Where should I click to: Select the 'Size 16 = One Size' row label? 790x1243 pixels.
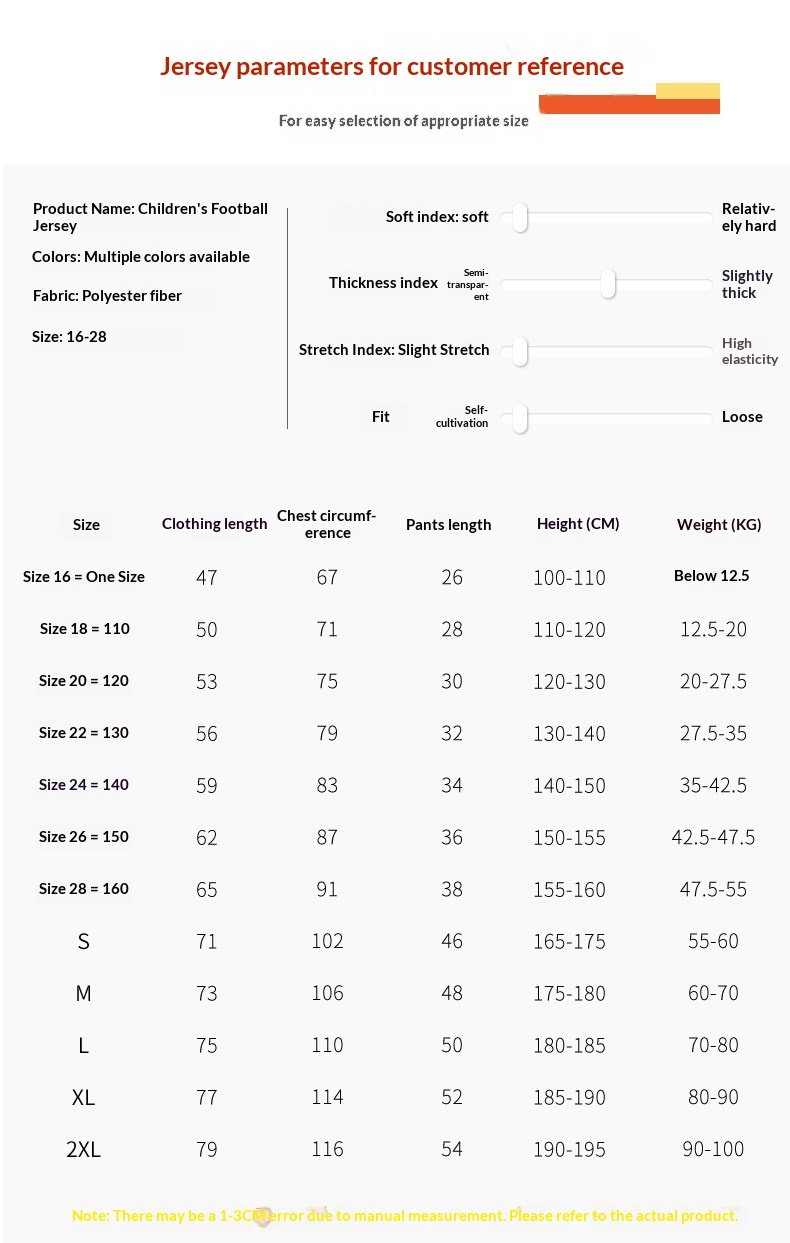point(84,577)
